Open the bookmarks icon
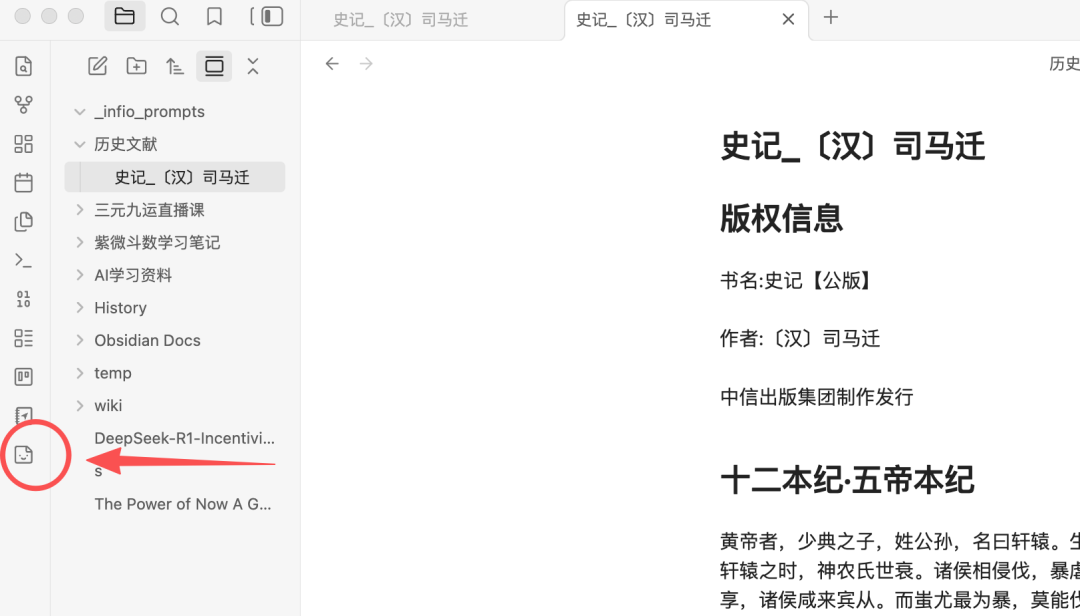Screen dimensions: 1080x616 pyautogui.click(x=214, y=17)
